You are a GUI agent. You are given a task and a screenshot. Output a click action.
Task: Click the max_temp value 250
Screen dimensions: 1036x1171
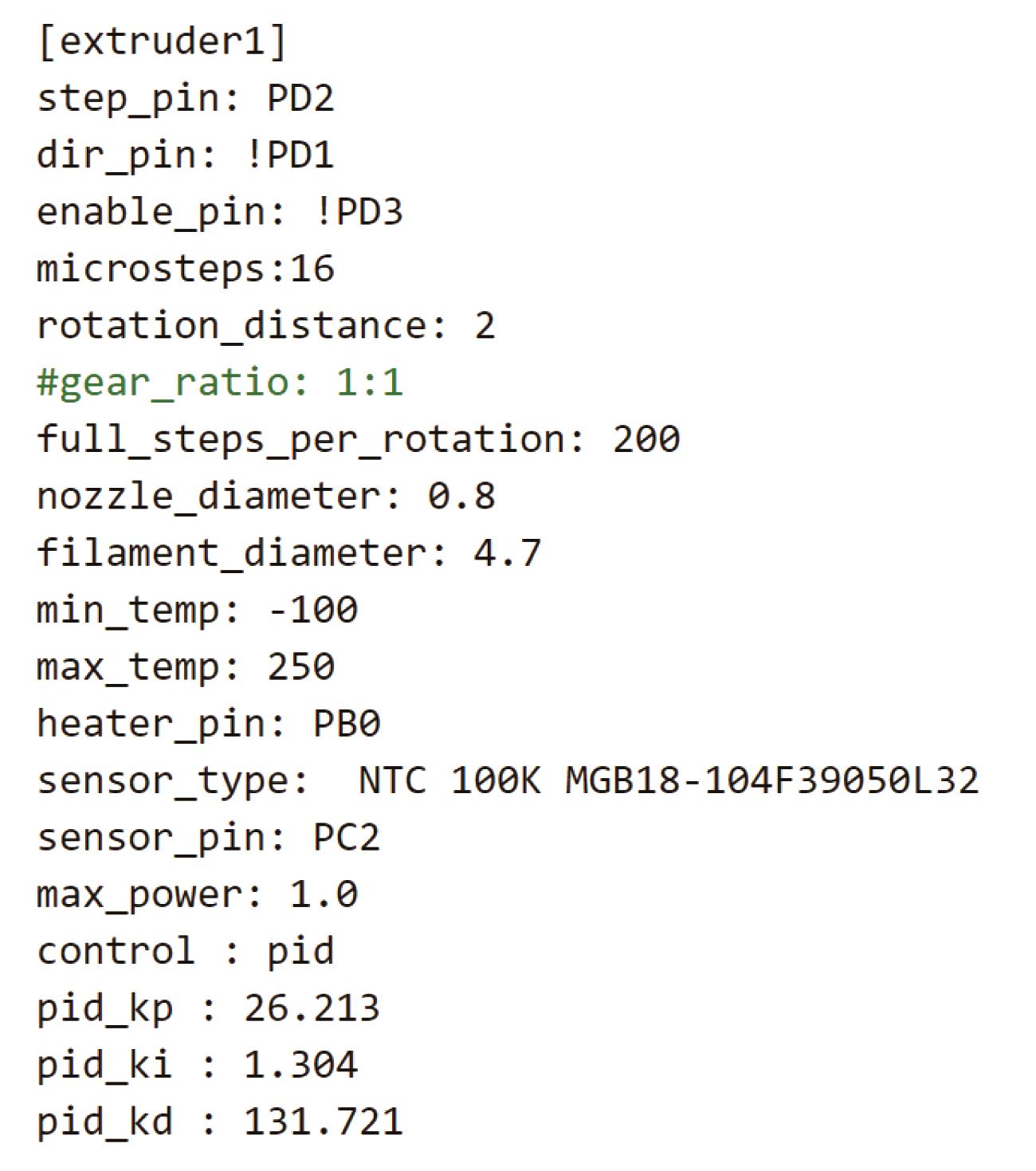[x=300, y=666]
